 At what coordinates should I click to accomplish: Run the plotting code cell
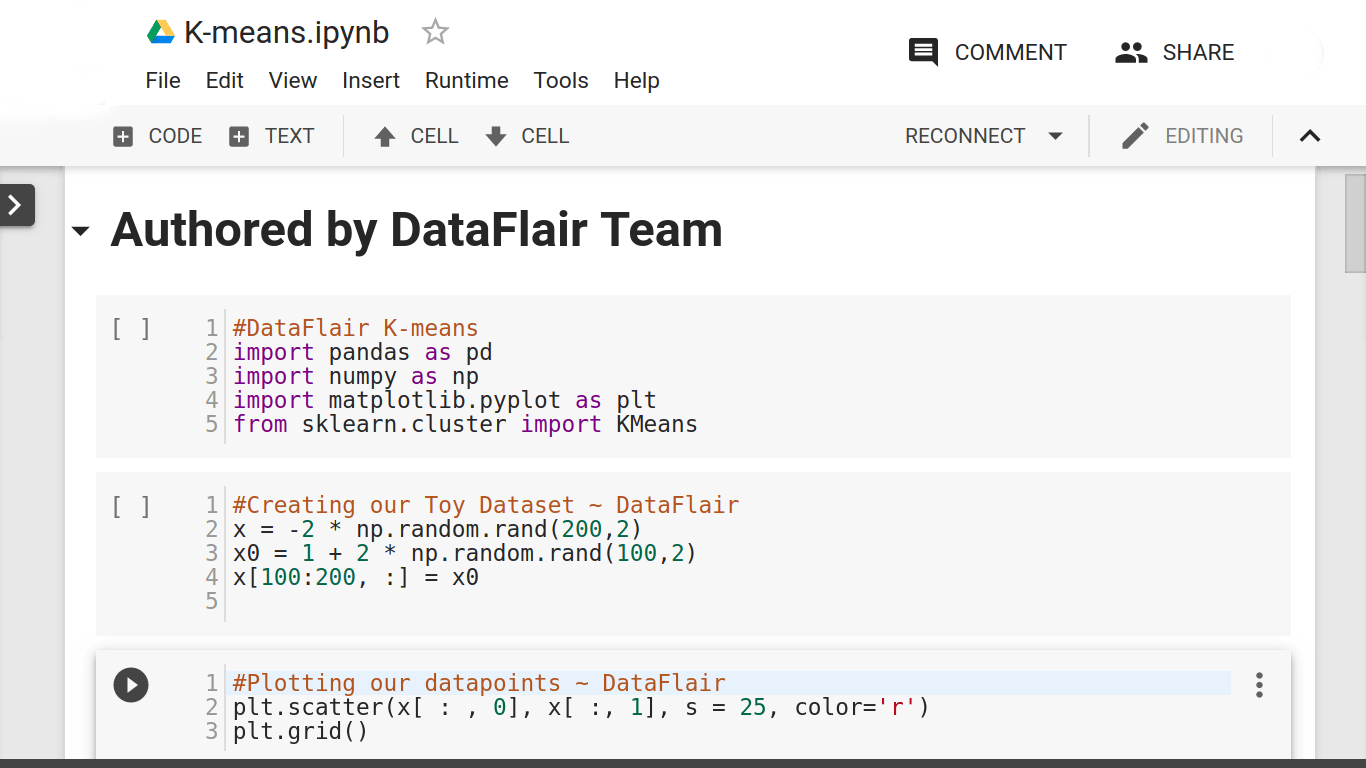click(x=131, y=685)
